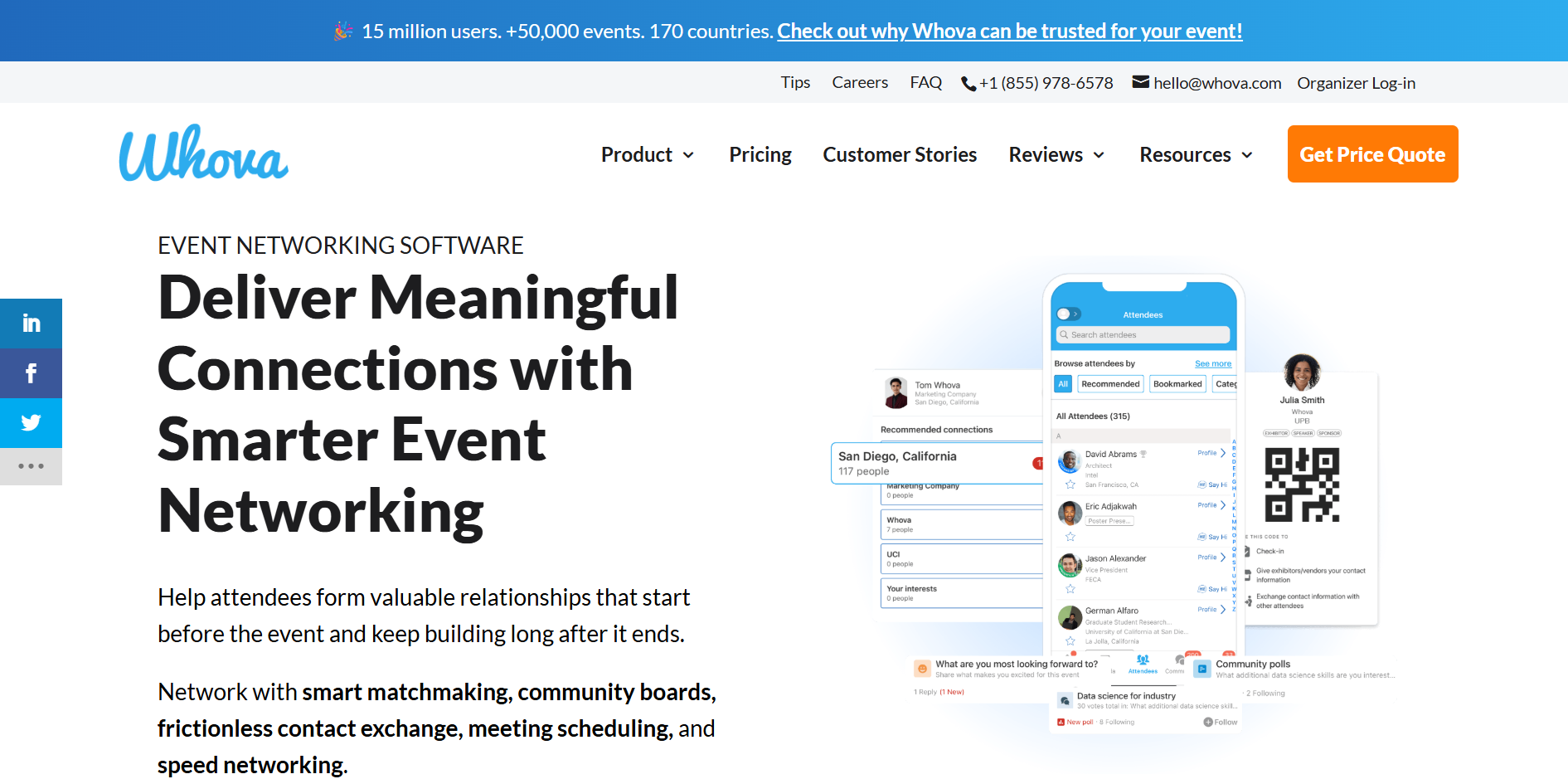This screenshot has height=779, width=1568.
Task: Open Customer Stories from navigation
Action: pos(900,155)
